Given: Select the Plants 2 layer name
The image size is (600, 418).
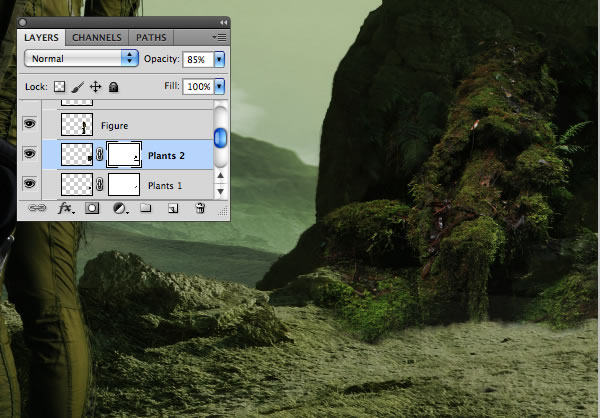Looking at the screenshot, I should [166, 155].
